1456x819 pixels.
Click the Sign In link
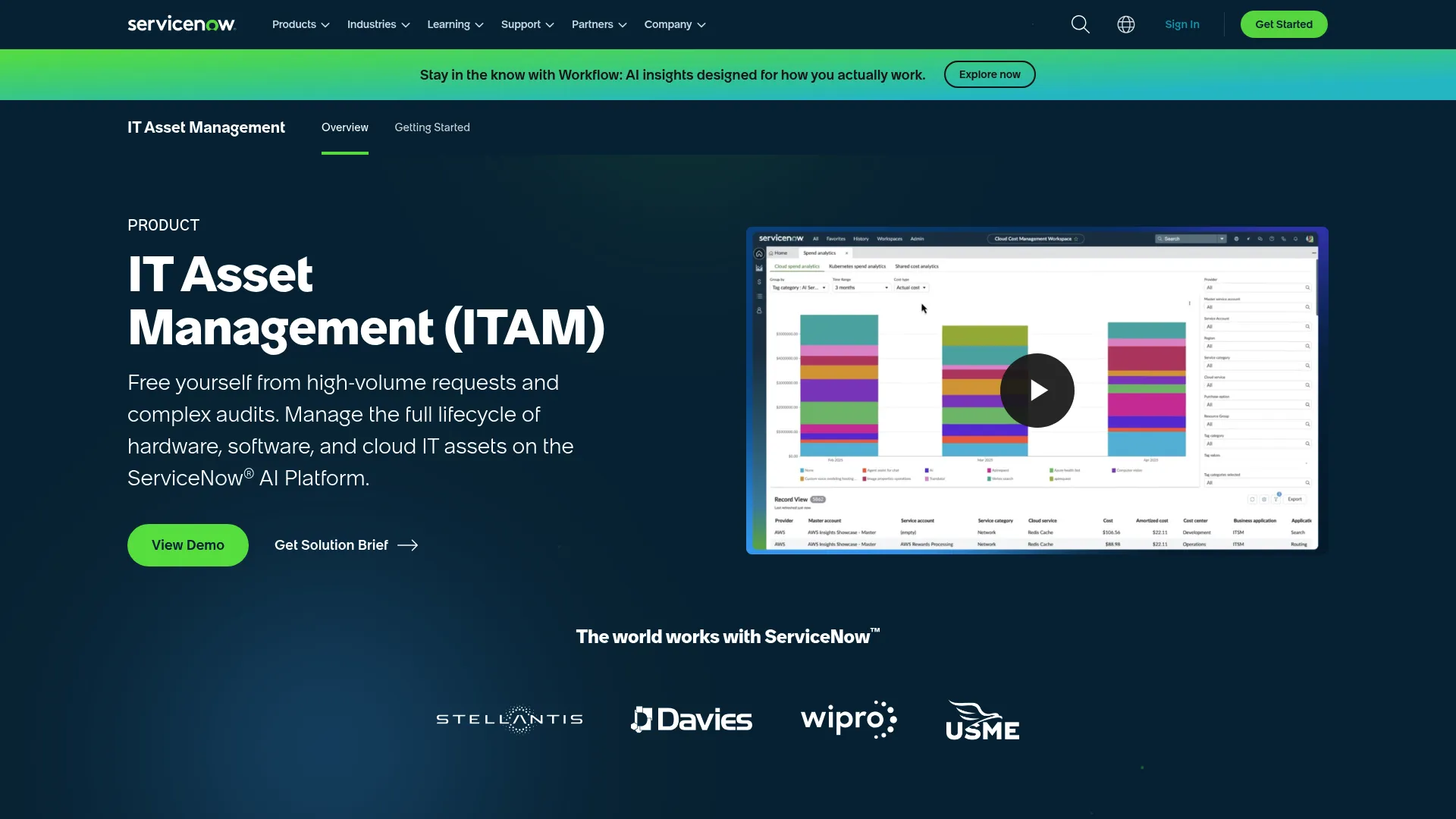pos(1182,24)
